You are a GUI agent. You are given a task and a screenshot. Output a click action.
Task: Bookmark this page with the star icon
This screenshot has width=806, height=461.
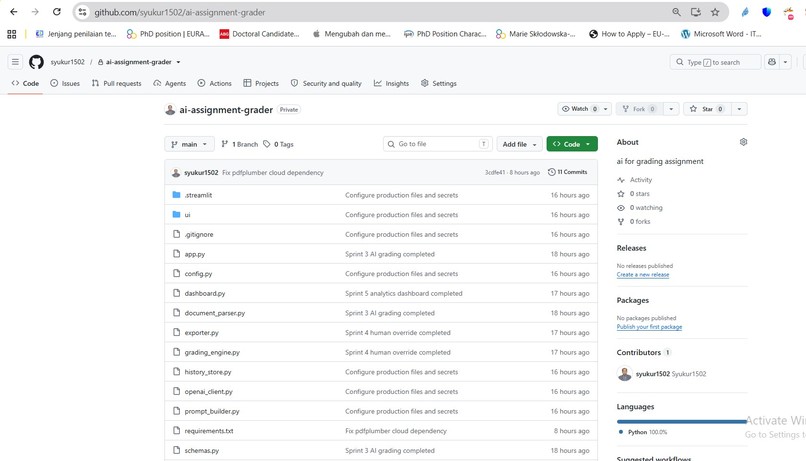tap(715, 12)
